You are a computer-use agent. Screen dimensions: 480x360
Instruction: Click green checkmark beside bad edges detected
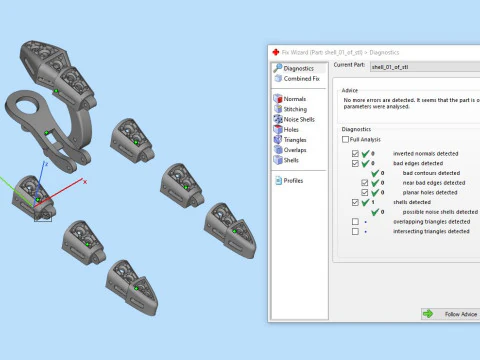tap(366, 163)
